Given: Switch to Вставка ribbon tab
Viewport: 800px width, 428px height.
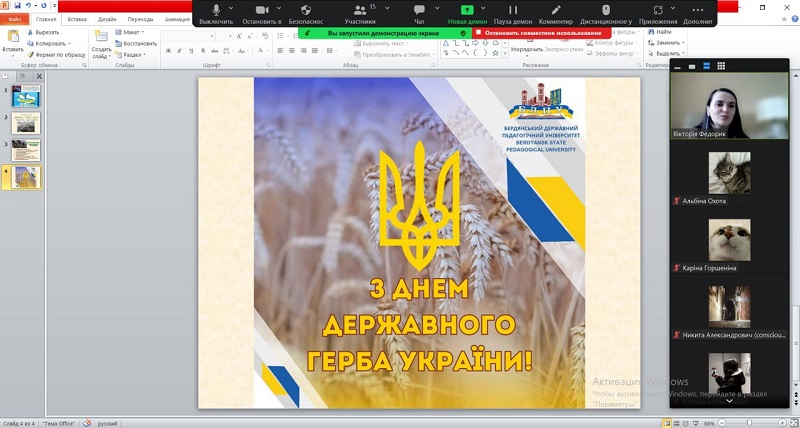Looking at the screenshot, I should (77, 19).
